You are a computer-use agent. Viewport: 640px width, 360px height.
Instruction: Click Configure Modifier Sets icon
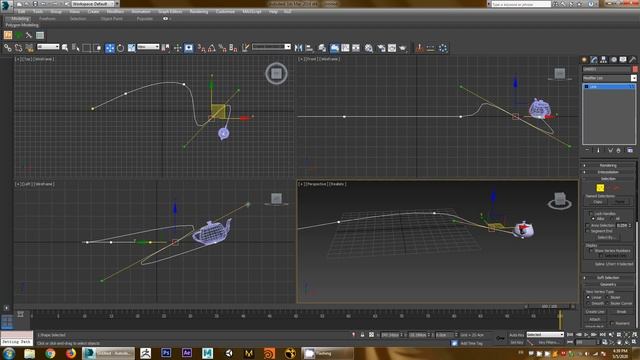coord(630,150)
